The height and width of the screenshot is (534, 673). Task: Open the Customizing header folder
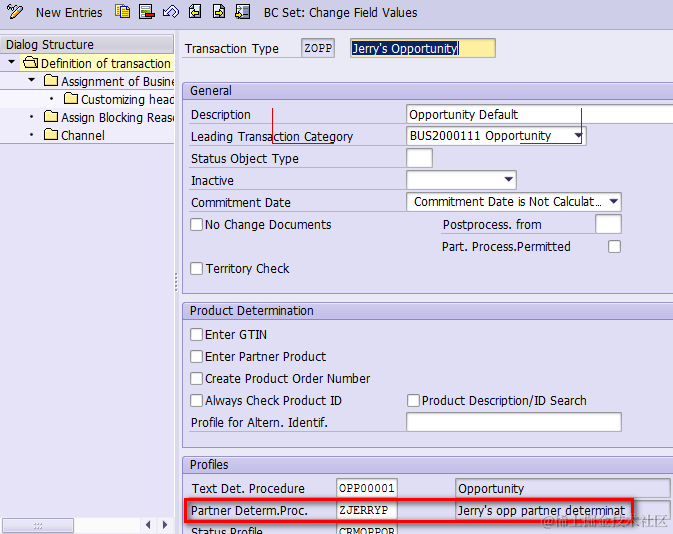coord(127,100)
